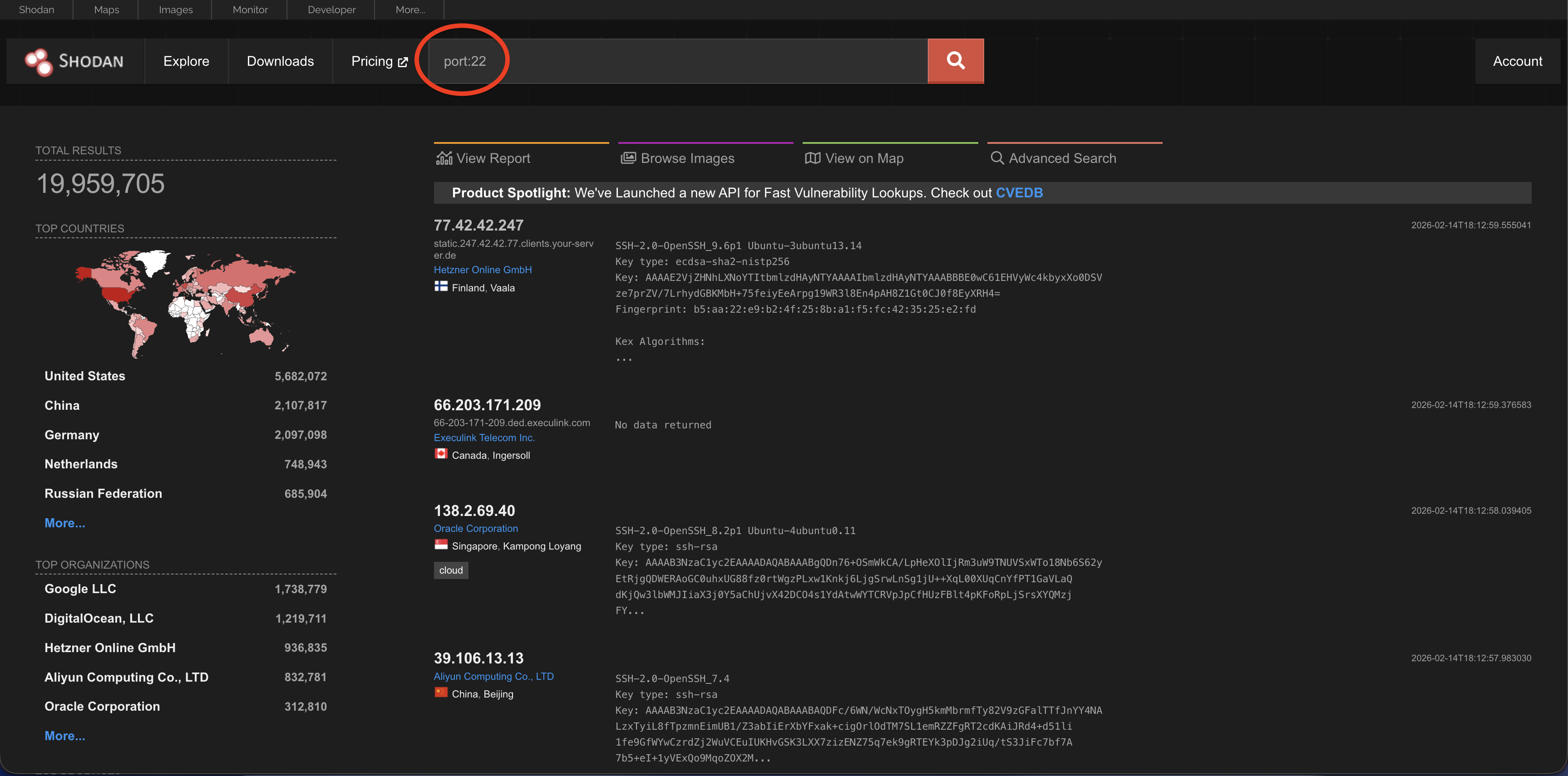Click the red magnifier search button
This screenshot has width=1568, height=776.
pyautogui.click(x=955, y=61)
